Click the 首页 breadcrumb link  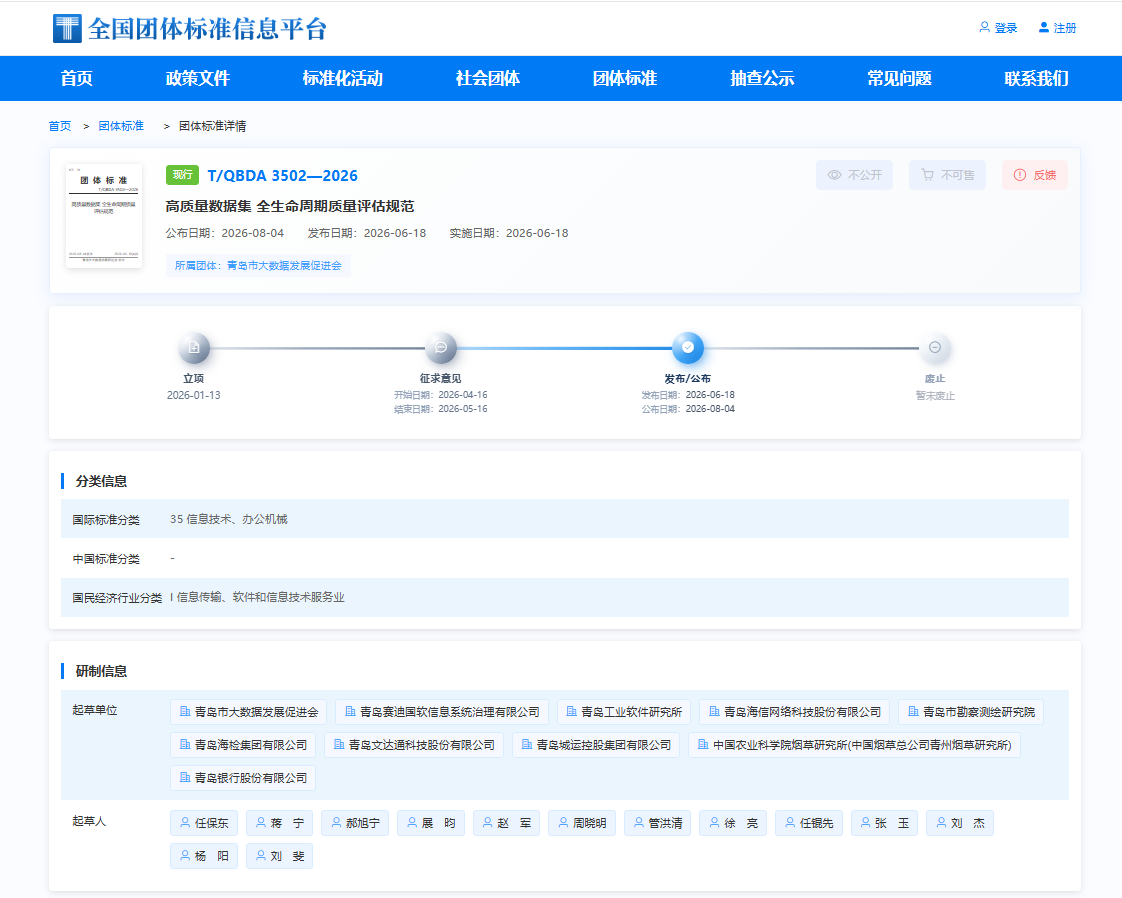pyautogui.click(x=60, y=126)
